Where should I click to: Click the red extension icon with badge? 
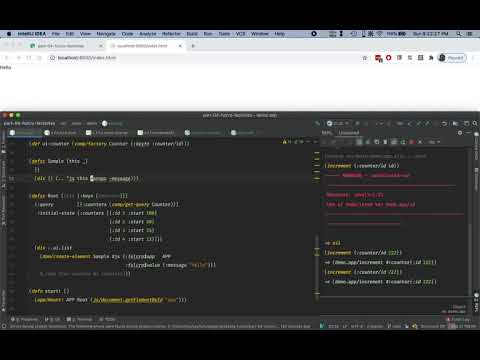pyautogui.click(x=378, y=58)
